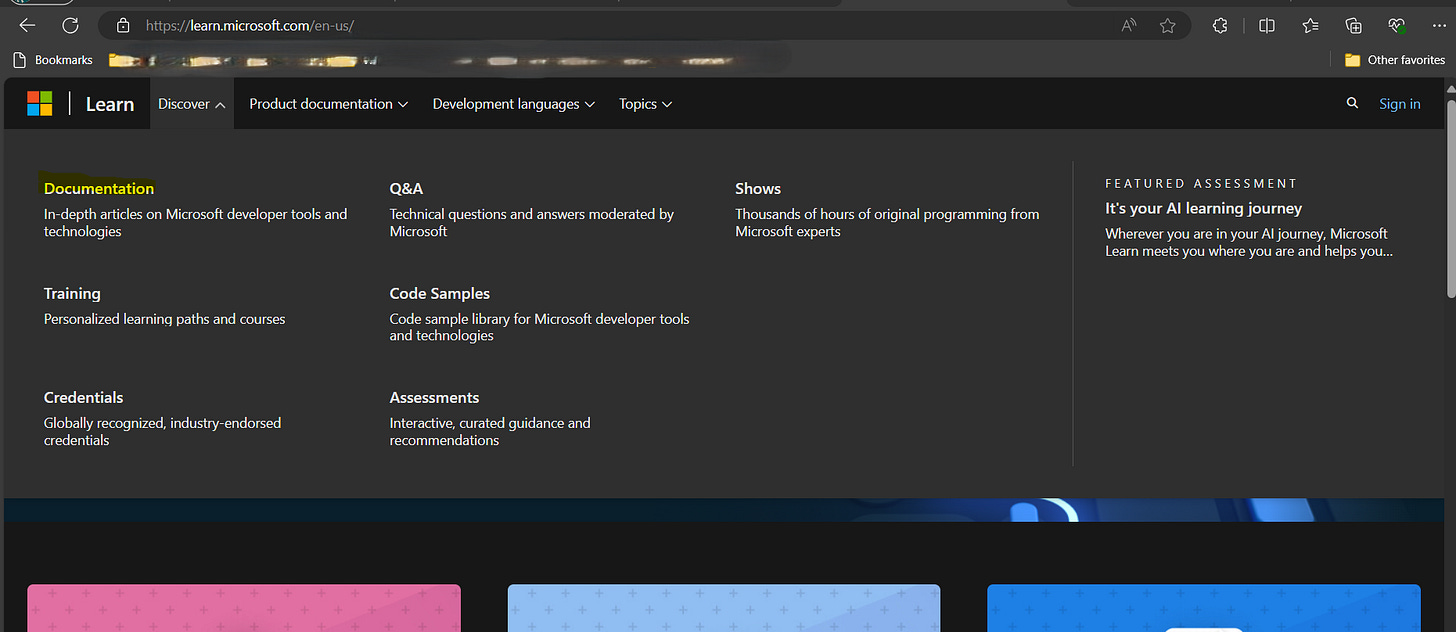Open Browser essentials heart icon
1456x632 pixels.
click(1397, 26)
